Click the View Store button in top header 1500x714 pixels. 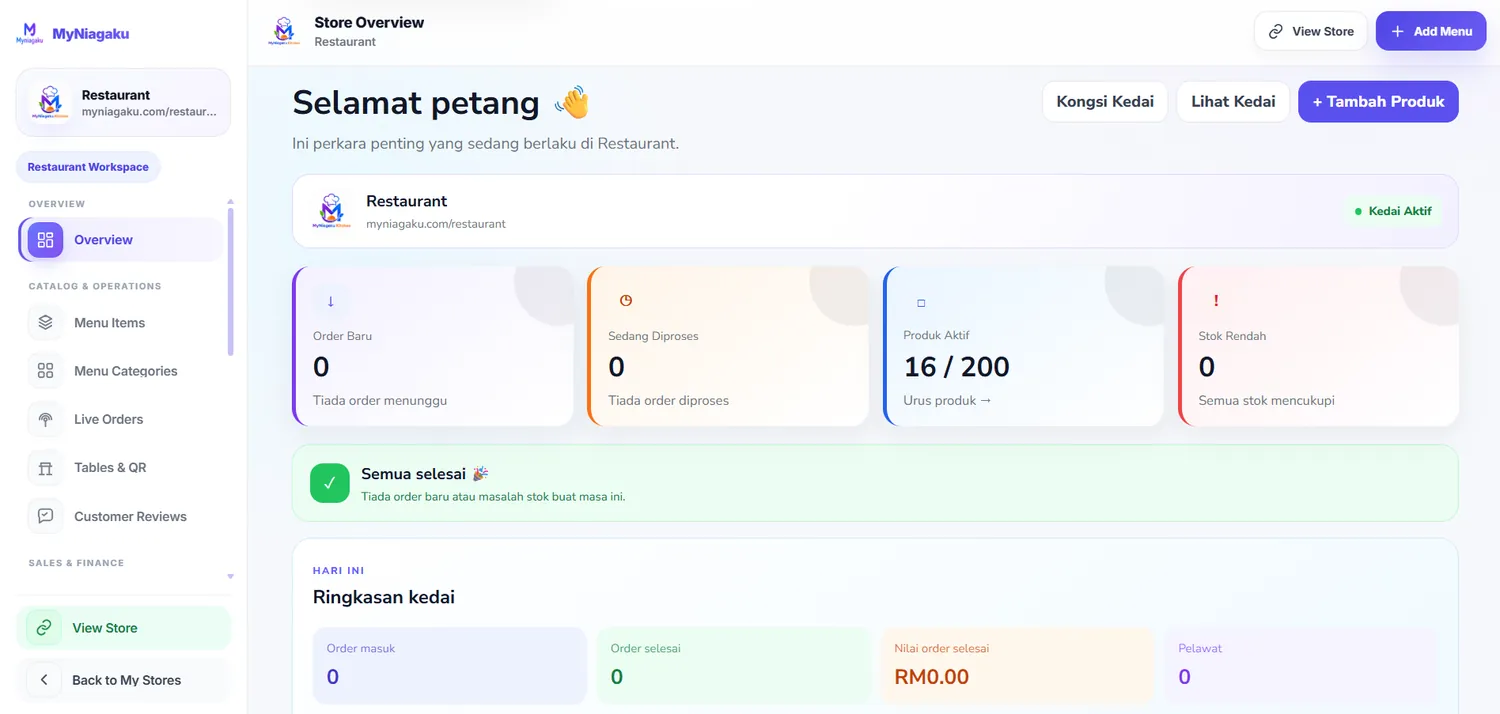pos(1311,31)
